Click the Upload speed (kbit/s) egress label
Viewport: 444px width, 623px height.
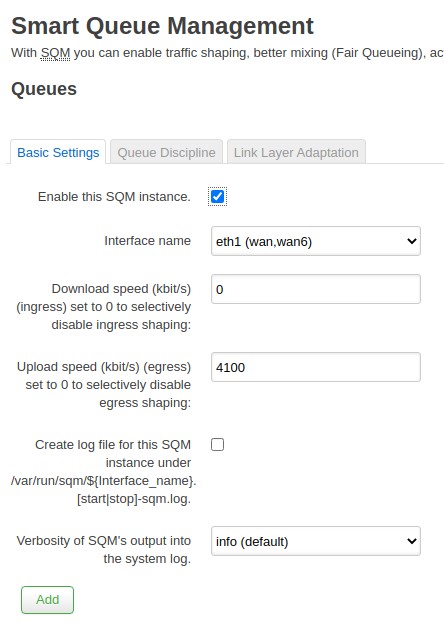click(x=104, y=385)
